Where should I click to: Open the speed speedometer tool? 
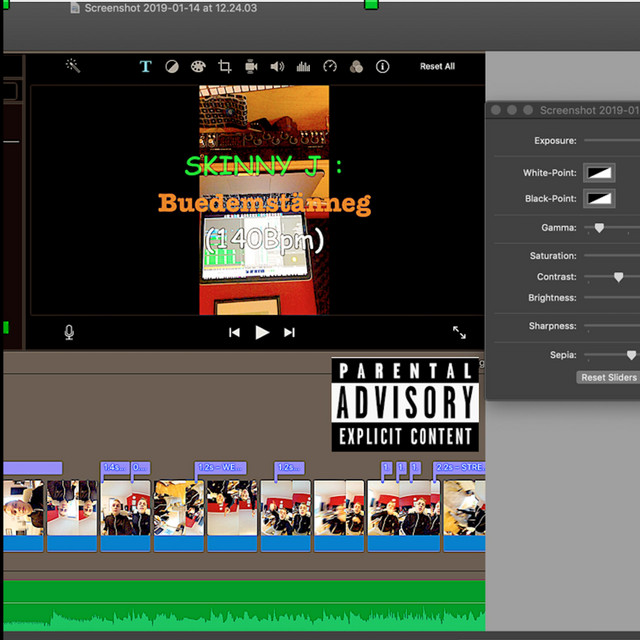pos(330,66)
